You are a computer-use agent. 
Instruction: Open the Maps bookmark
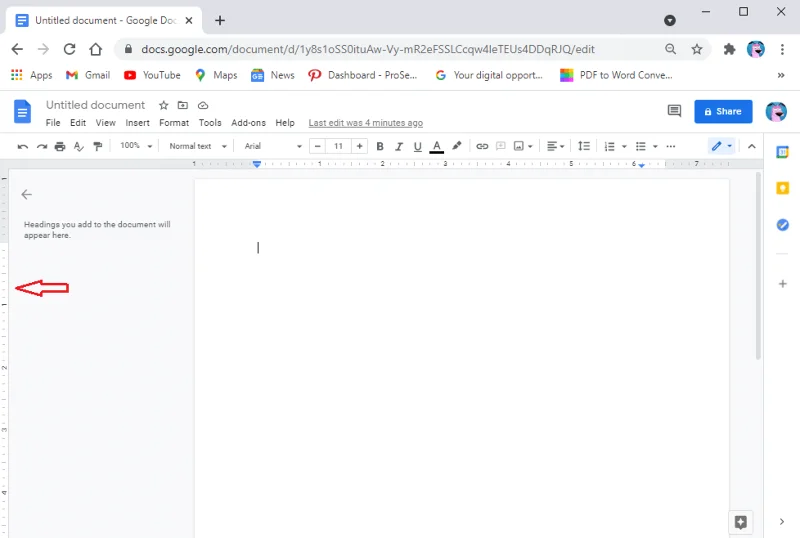(x=216, y=75)
